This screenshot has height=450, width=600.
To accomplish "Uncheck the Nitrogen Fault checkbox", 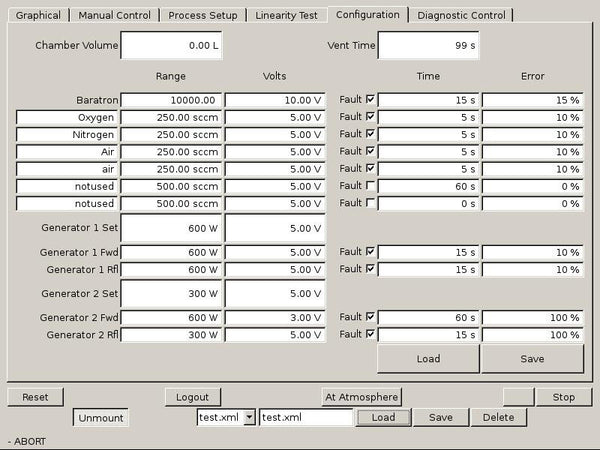I will (x=371, y=134).
